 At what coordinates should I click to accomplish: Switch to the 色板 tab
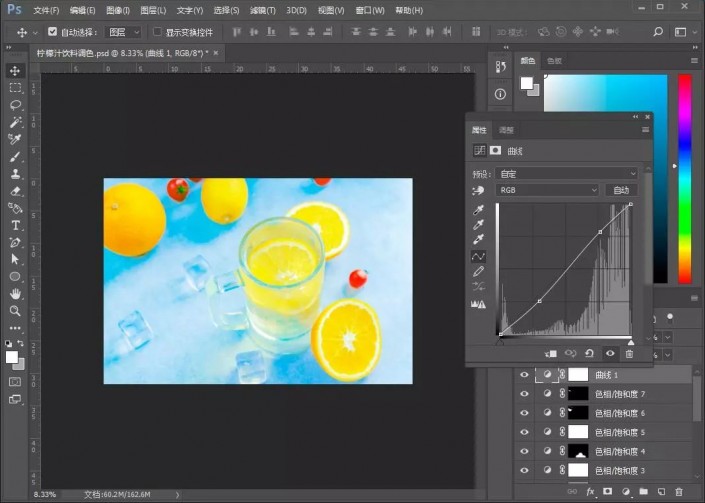554,61
